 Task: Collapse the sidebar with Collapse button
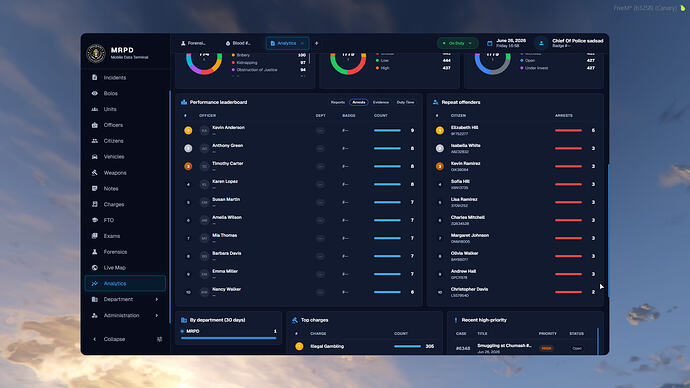(x=114, y=339)
